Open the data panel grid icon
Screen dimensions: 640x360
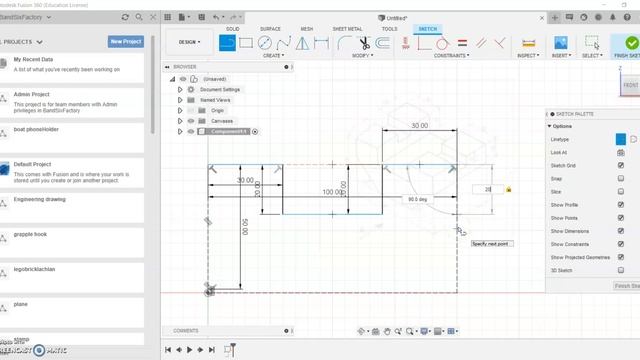coord(168,17)
